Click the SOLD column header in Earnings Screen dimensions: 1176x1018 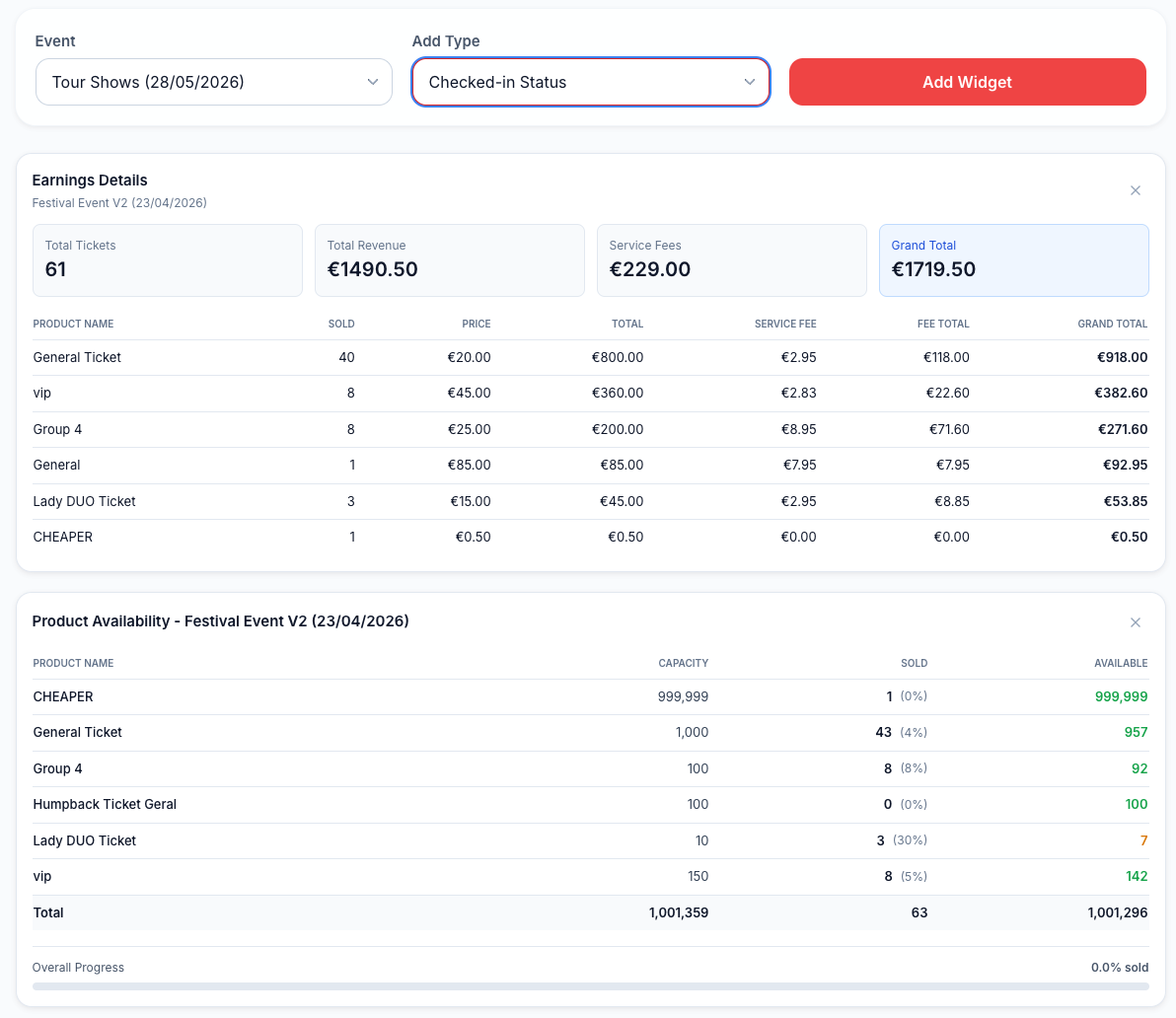click(x=341, y=324)
